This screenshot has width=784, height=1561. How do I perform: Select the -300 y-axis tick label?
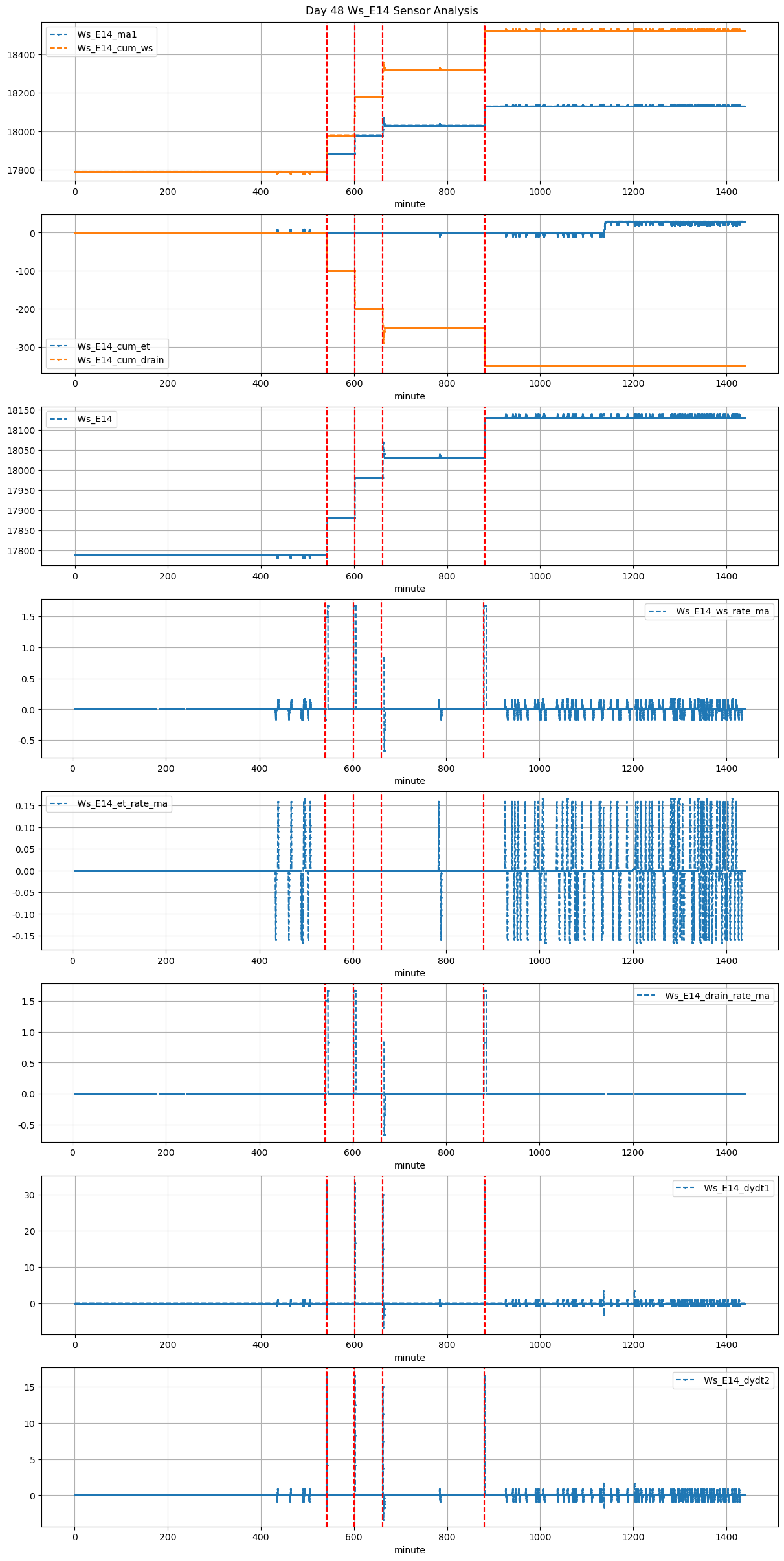(26, 348)
